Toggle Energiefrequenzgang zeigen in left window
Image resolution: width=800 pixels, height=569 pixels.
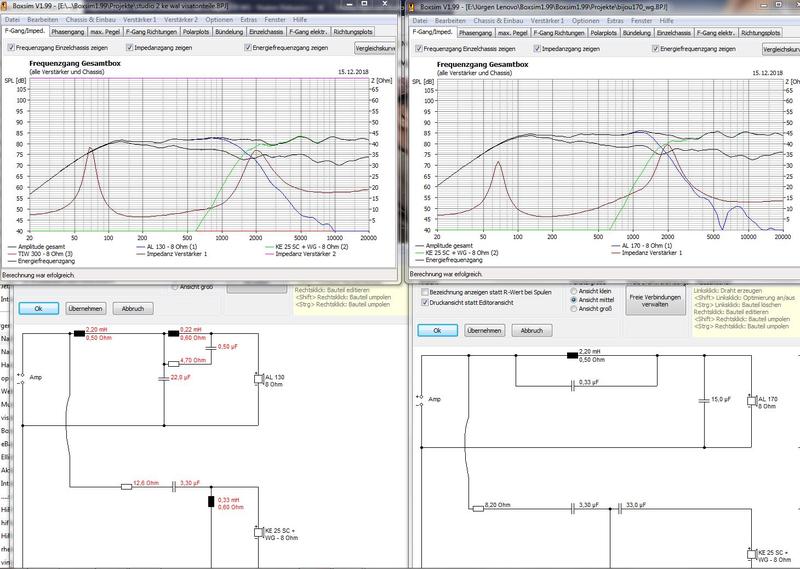tap(248, 47)
